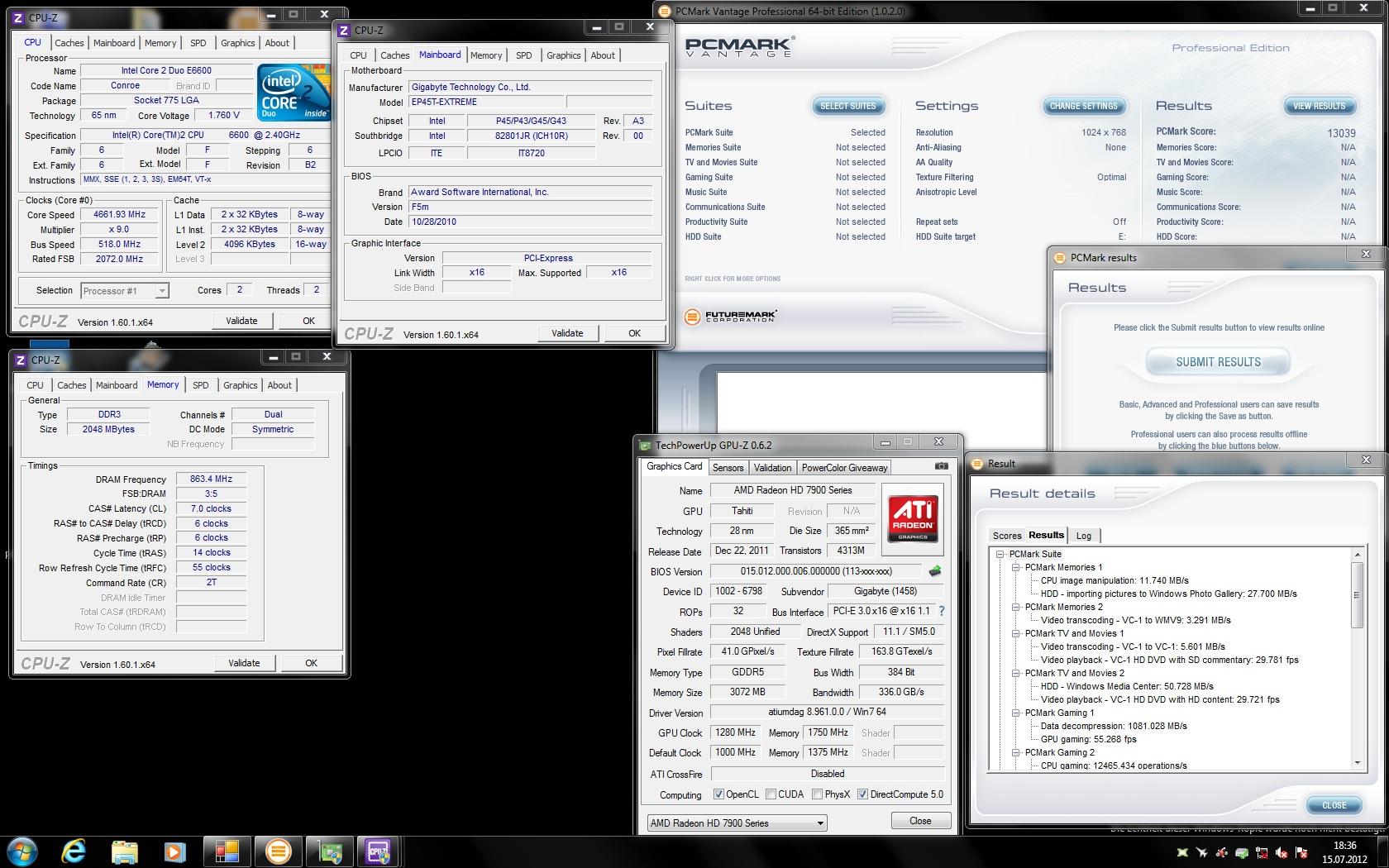Click the green X tray icon
Viewport: 1389px width, 868px height.
pyautogui.click(x=1182, y=852)
